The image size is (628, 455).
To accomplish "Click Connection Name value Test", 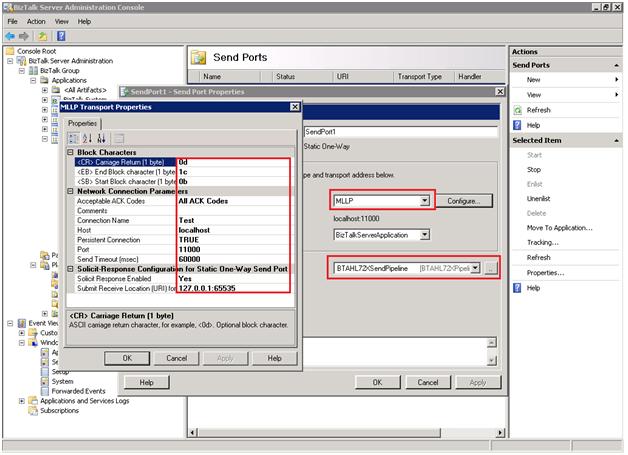I will pos(186,220).
